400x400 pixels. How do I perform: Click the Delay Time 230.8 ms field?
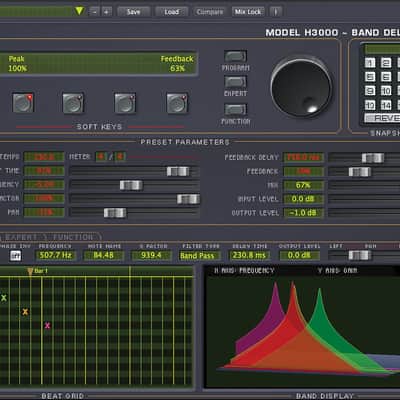click(x=249, y=256)
